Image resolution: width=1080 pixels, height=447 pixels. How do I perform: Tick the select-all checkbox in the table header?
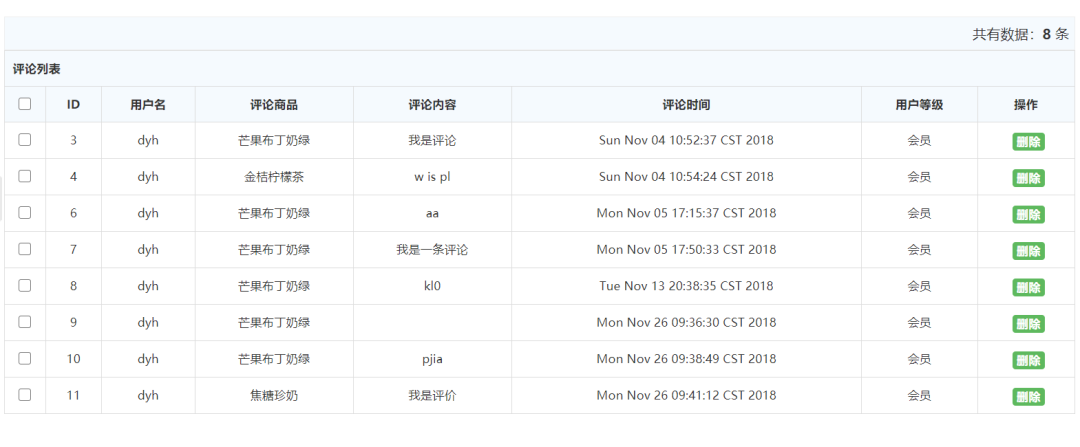(25, 104)
